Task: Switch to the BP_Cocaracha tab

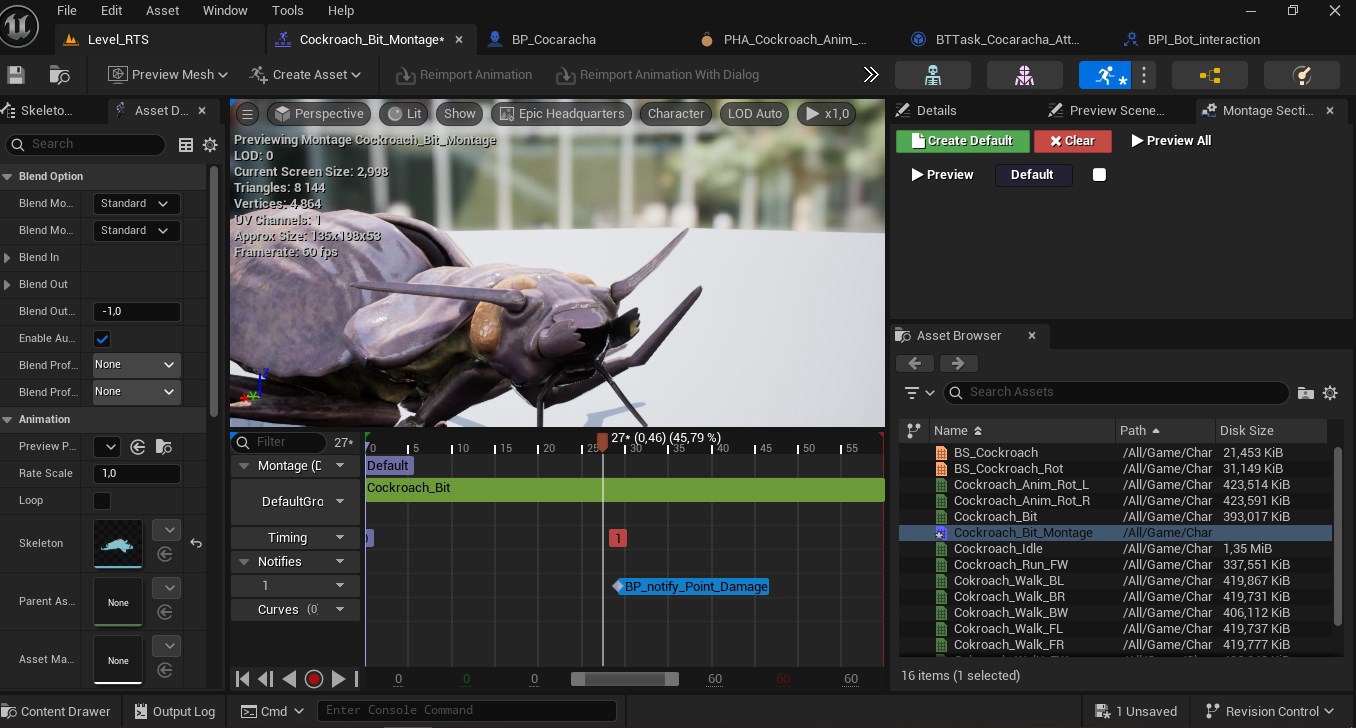Action: [552, 40]
